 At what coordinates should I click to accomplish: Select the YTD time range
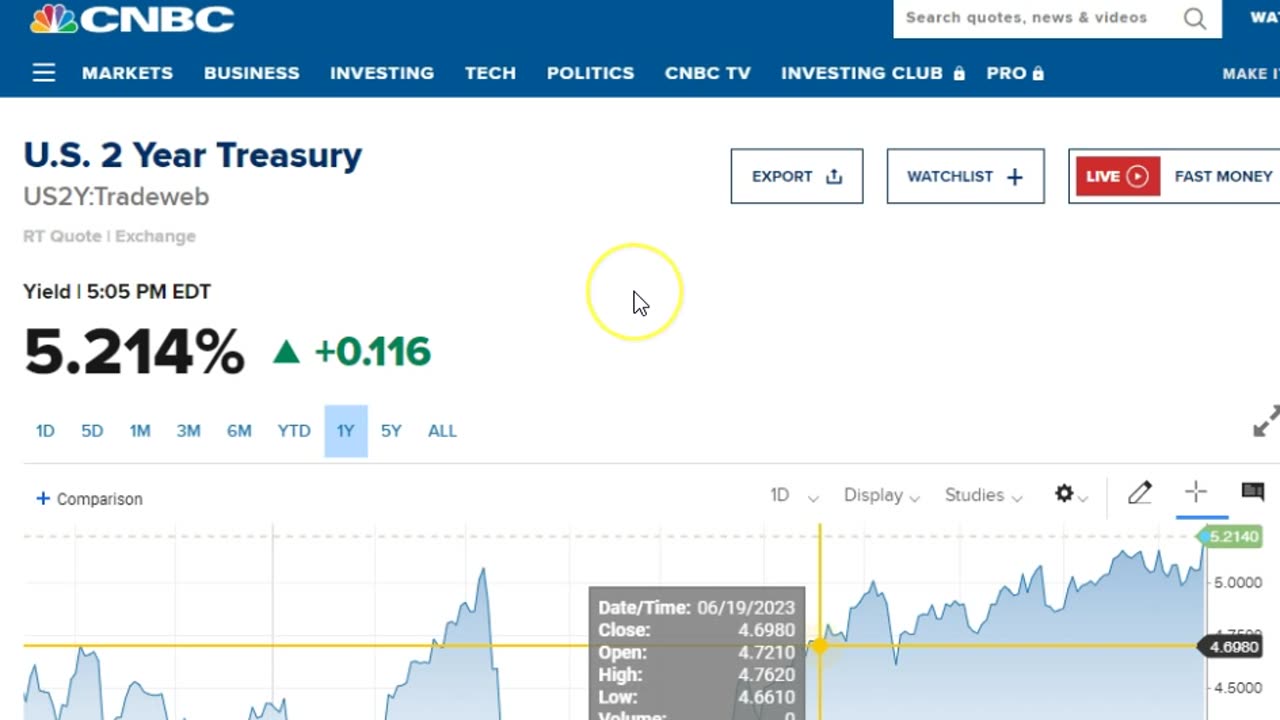coord(294,431)
